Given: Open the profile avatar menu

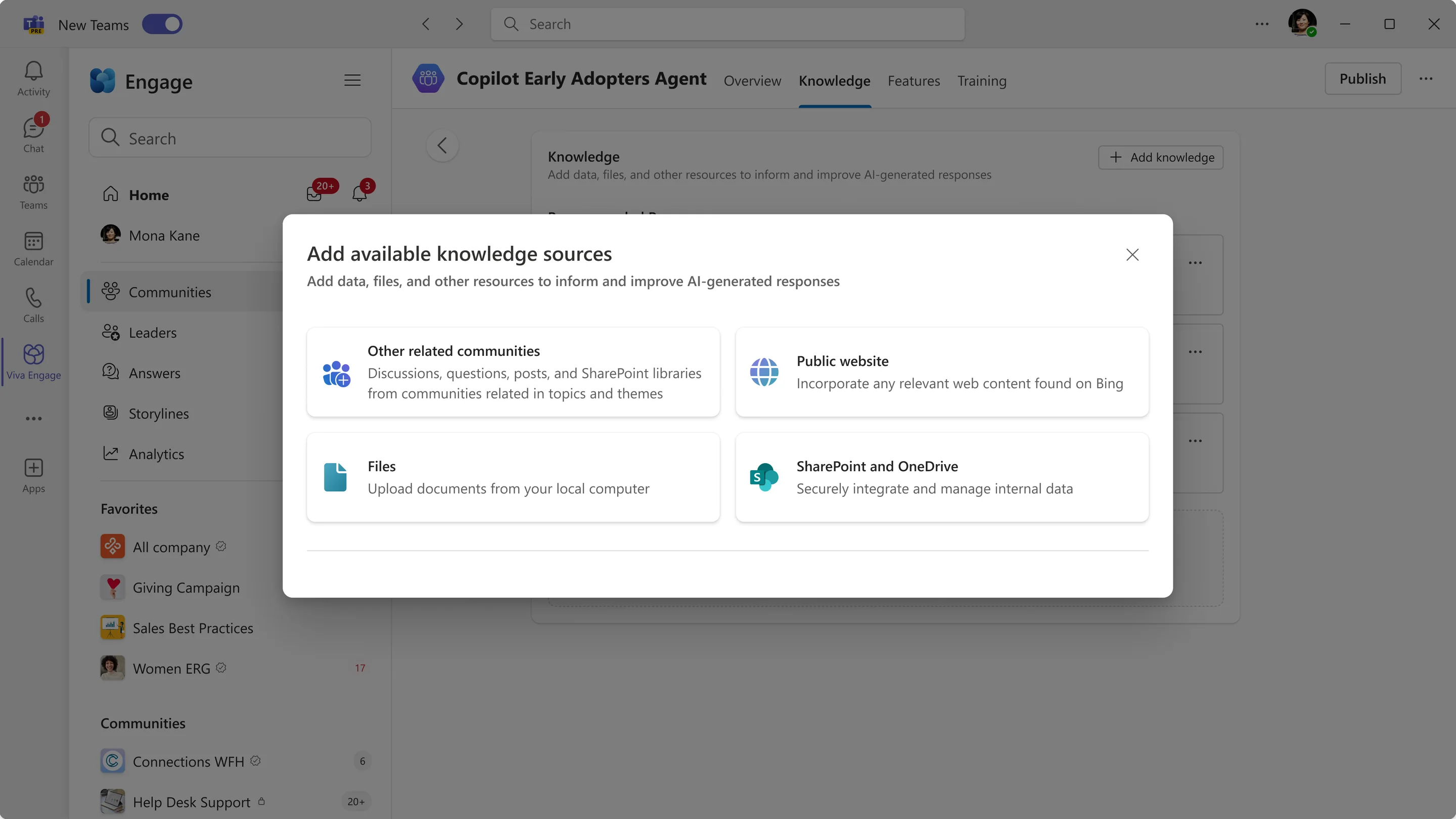Looking at the screenshot, I should point(1302,23).
